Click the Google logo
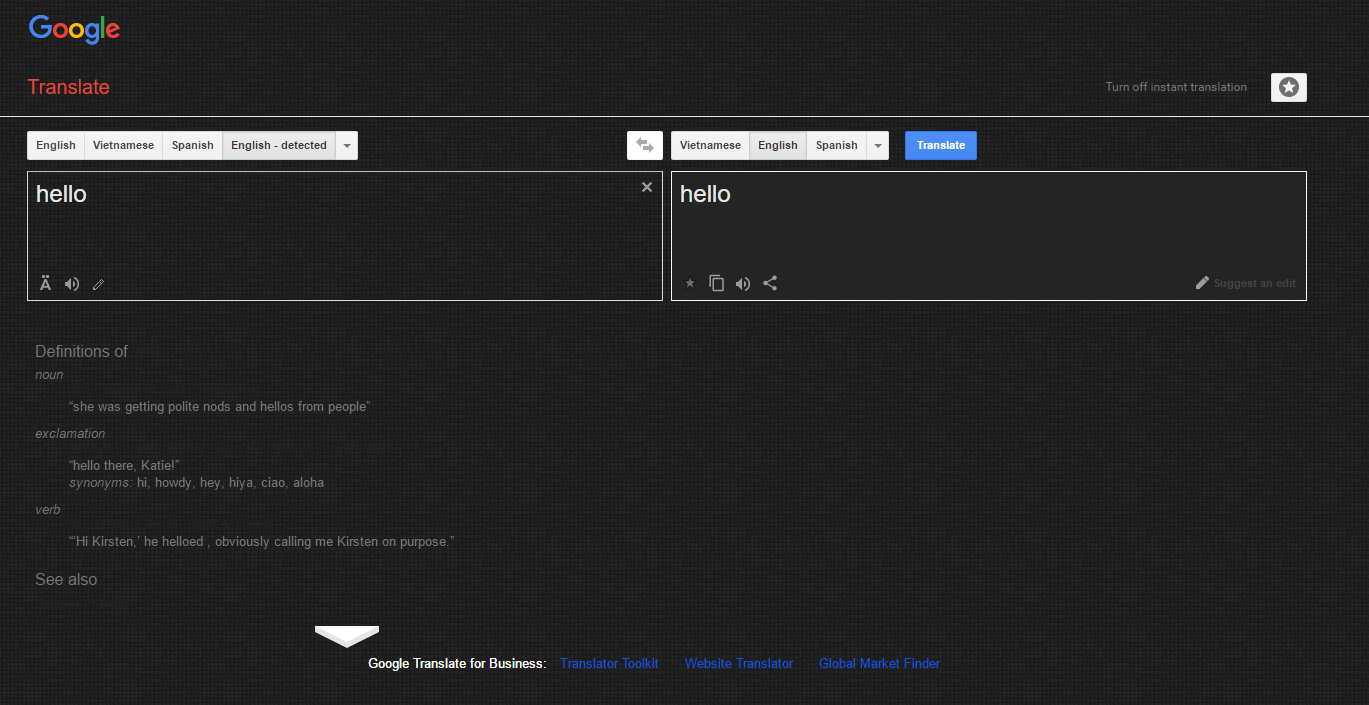This screenshot has height=705, width=1369. [x=74, y=30]
